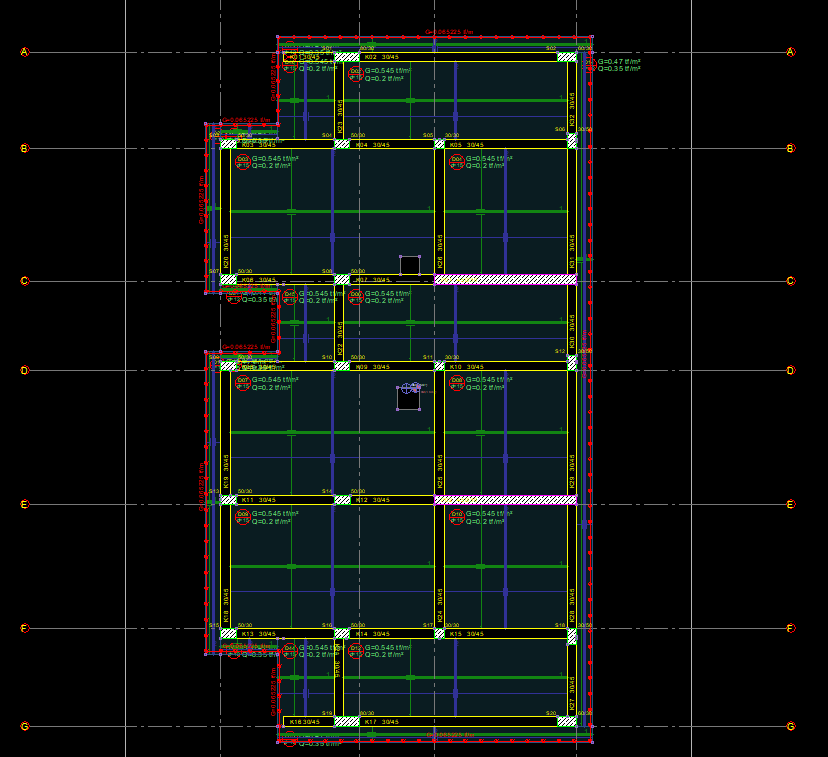Select the right axis G grid bubble
Viewport: 828px width, 757px height.
[x=790, y=726]
